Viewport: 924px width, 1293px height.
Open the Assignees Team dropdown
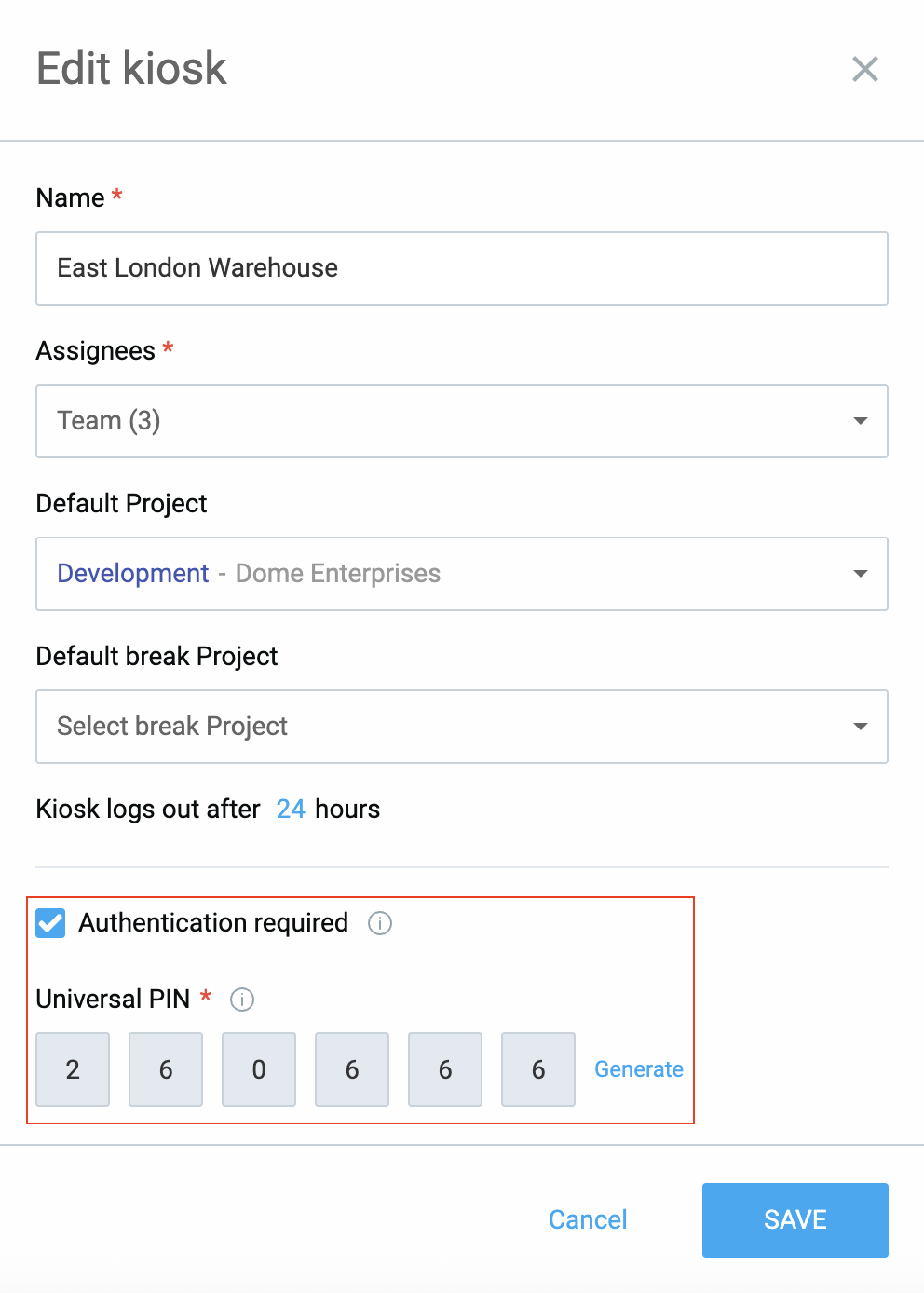(x=461, y=421)
